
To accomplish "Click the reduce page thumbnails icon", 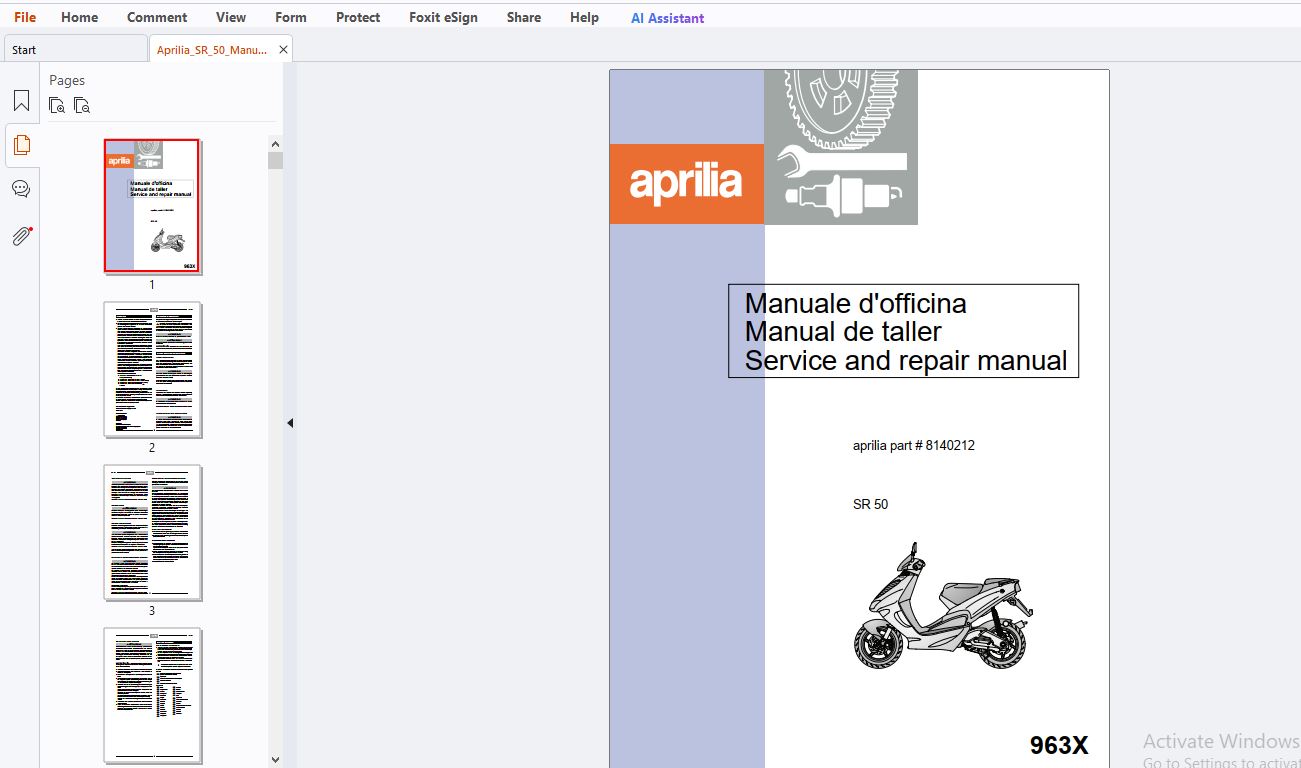I will (x=82, y=105).
